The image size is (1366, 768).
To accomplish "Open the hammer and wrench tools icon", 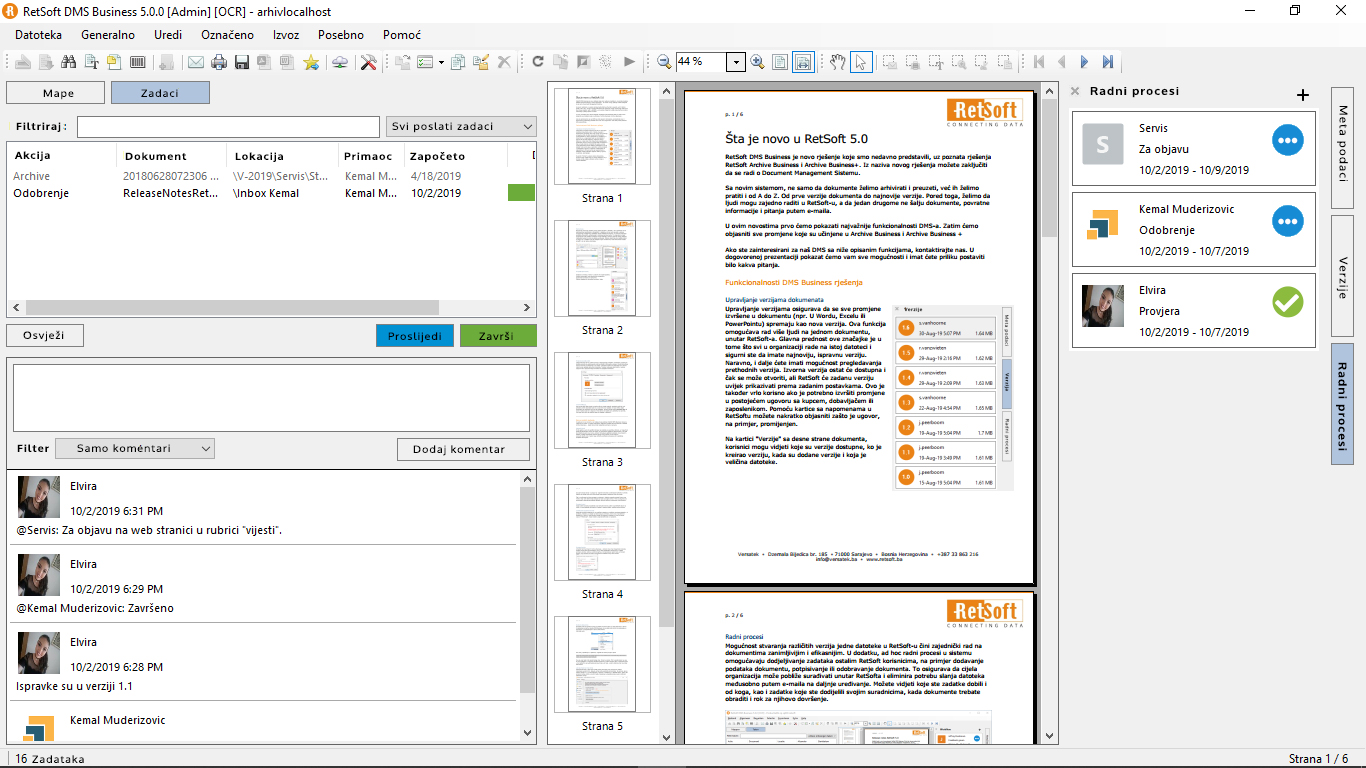I will pyautogui.click(x=368, y=62).
